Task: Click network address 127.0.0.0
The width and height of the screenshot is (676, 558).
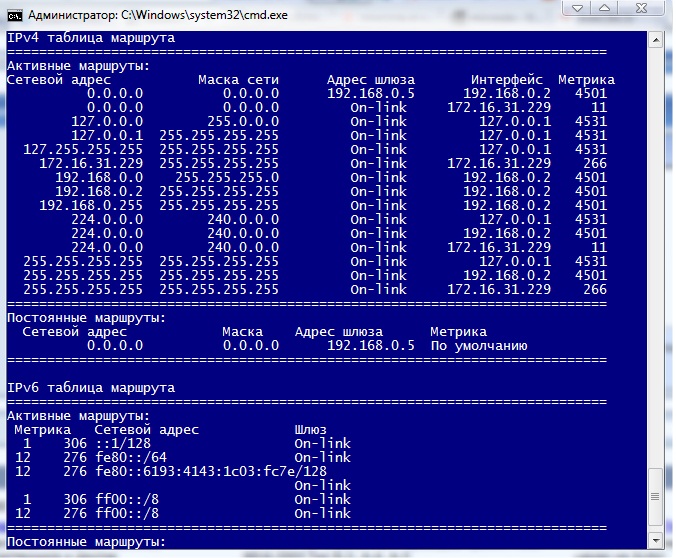Action: coord(107,122)
